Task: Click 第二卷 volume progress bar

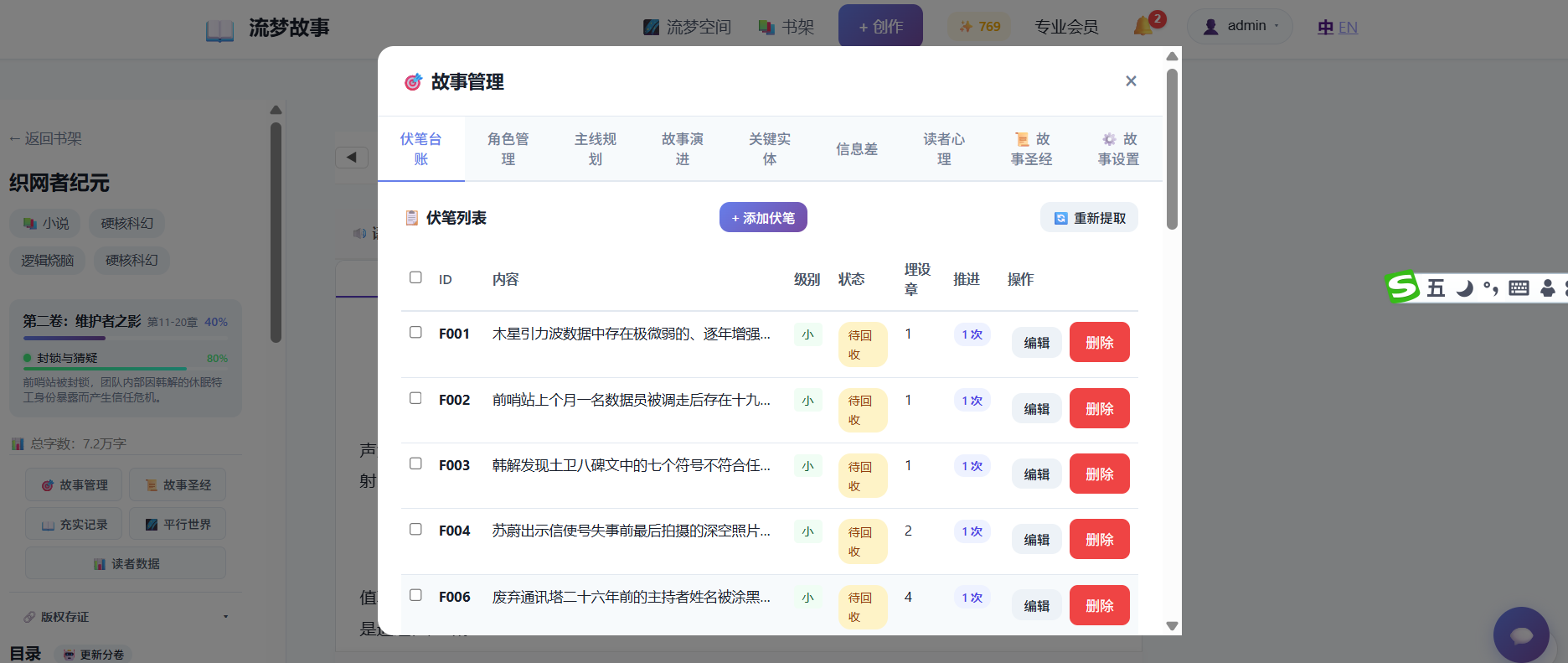Action: point(126,338)
